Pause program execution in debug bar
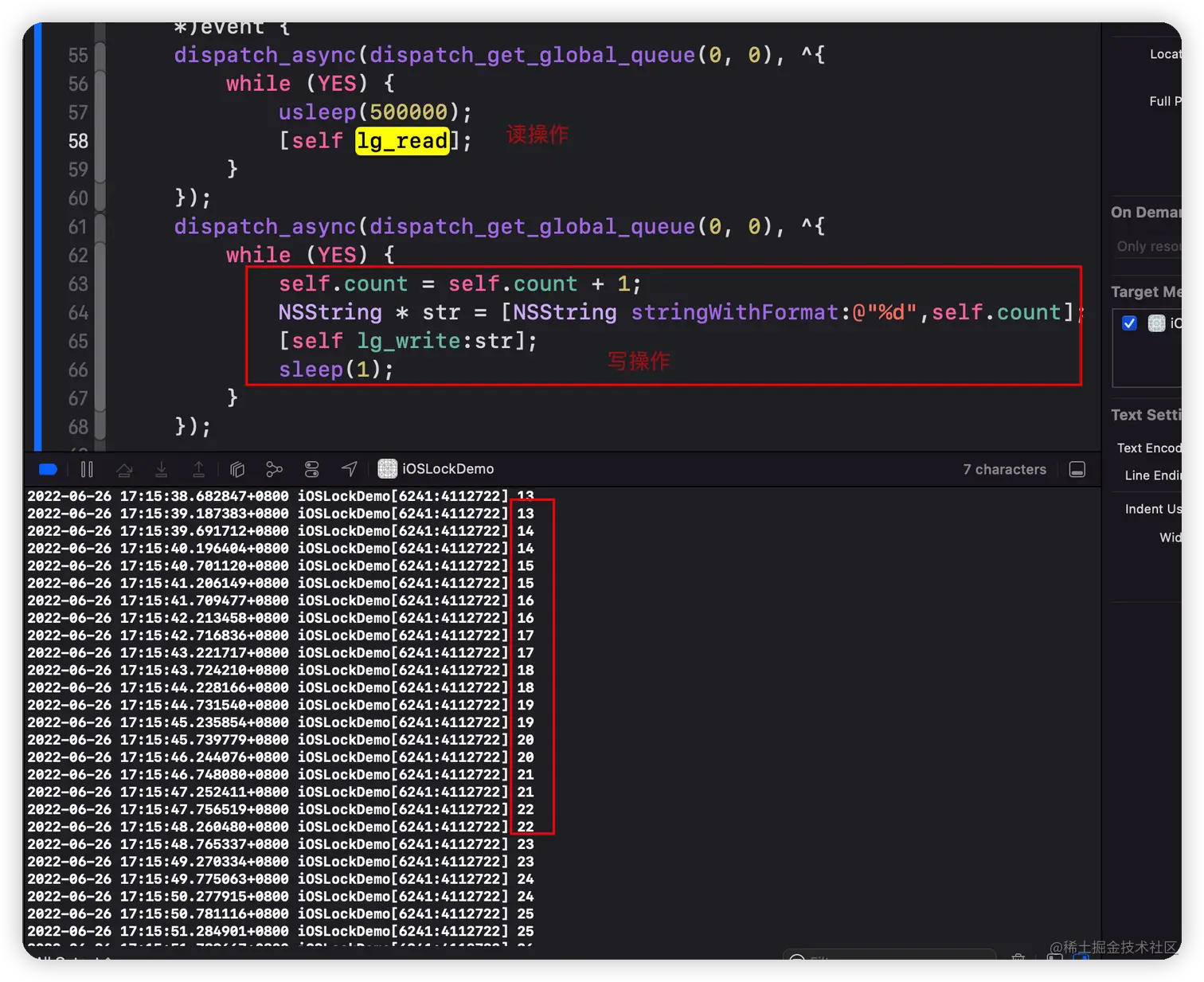Image resolution: width=1204 pixels, height=982 pixels. (x=87, y=469)
